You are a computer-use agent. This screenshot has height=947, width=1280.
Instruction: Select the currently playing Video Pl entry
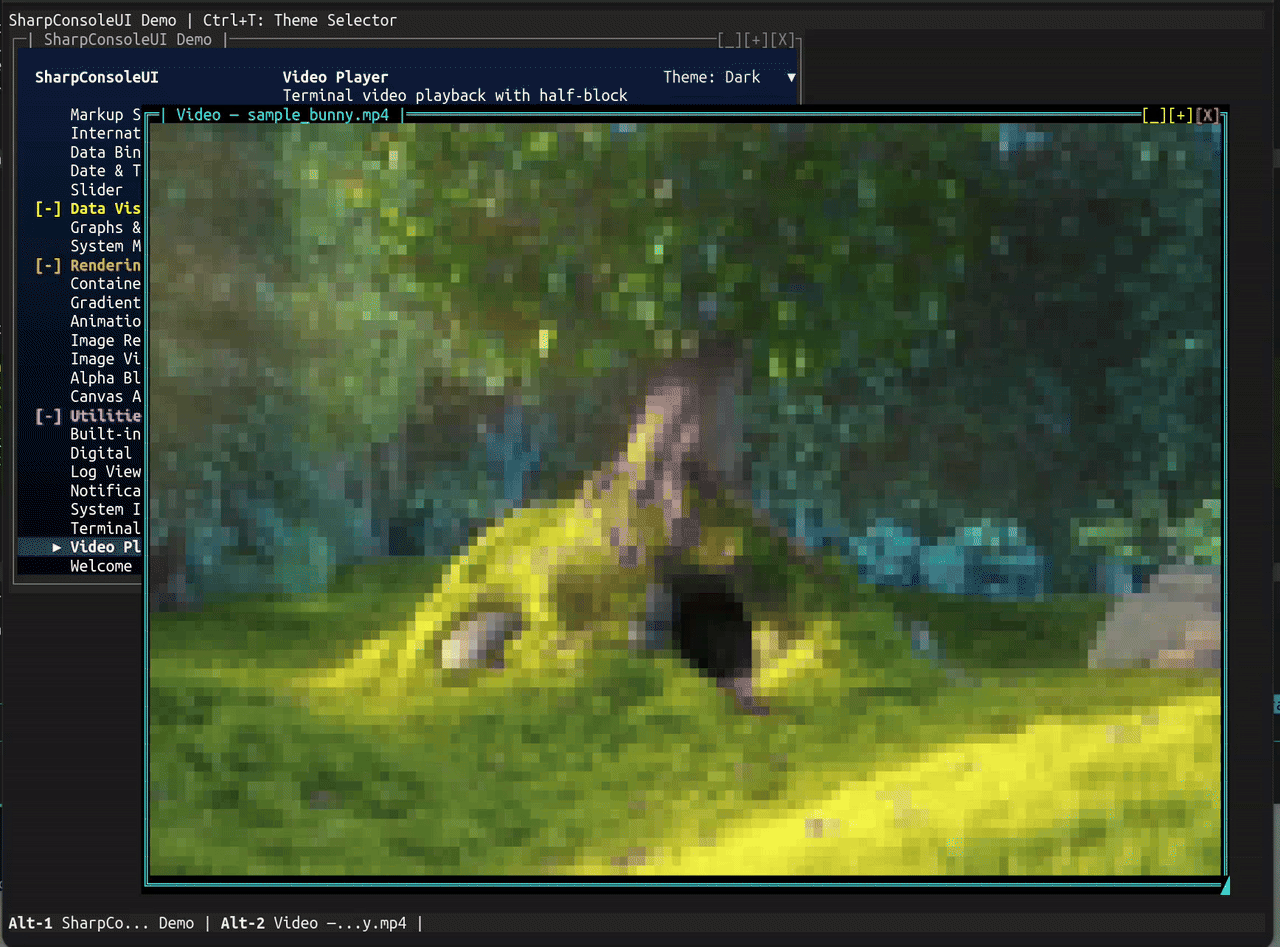point(105,546)
